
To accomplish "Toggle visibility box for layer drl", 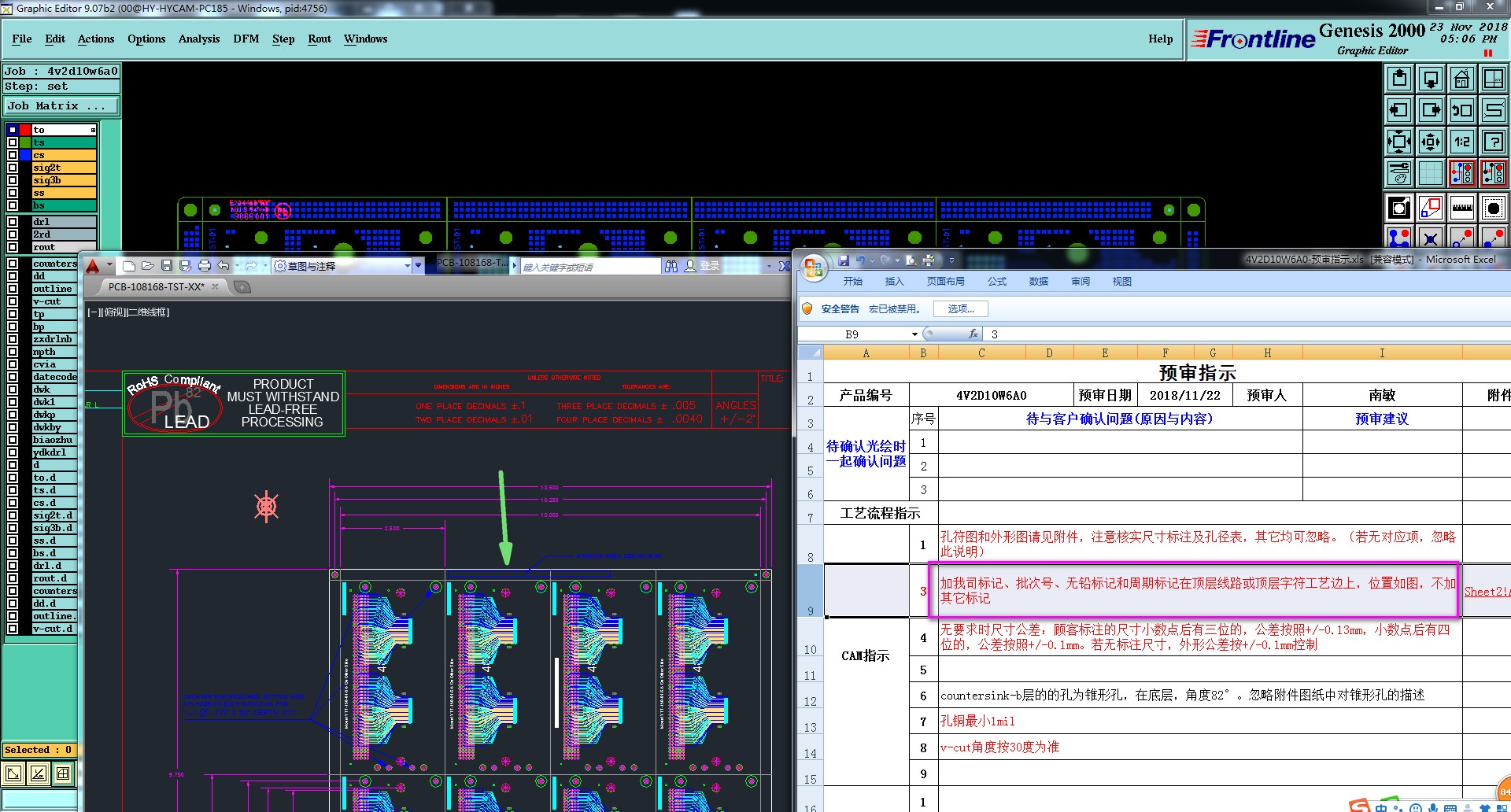I will pos(13,222).
